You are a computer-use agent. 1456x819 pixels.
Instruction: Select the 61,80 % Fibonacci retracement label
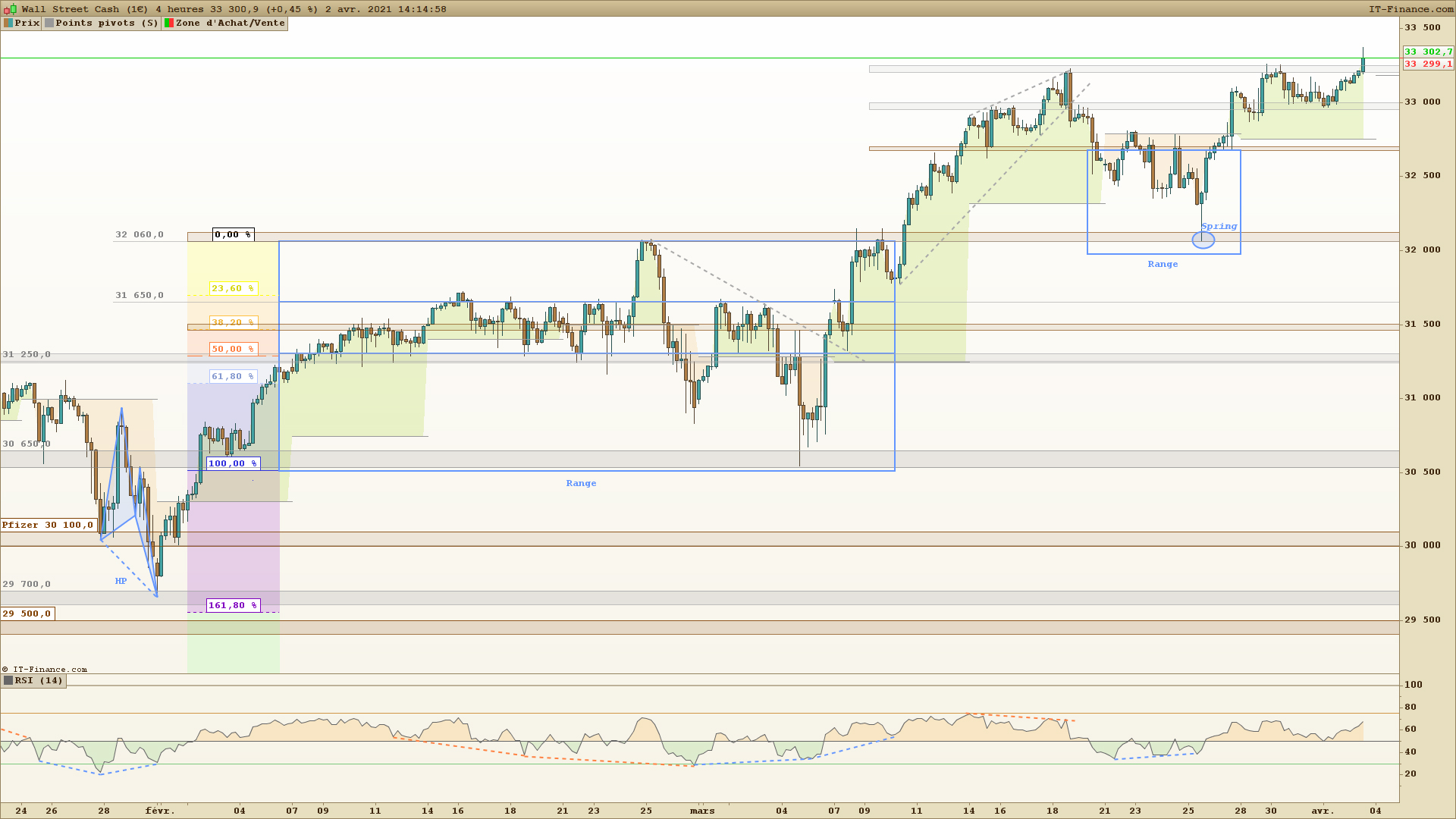(x=233, y=376)
